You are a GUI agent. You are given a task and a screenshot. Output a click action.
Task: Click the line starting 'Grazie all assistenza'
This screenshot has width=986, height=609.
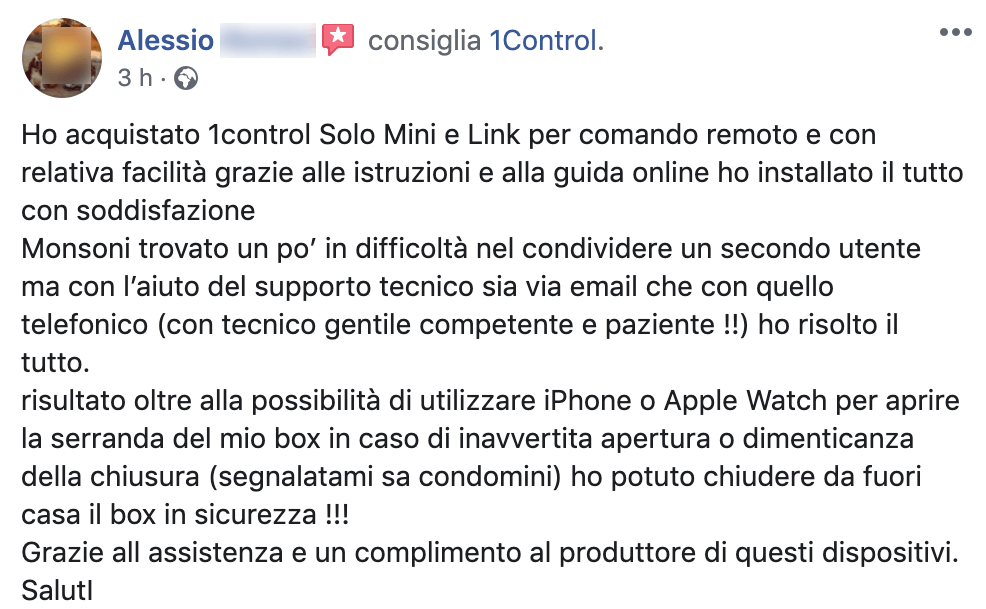click(490, 553)
